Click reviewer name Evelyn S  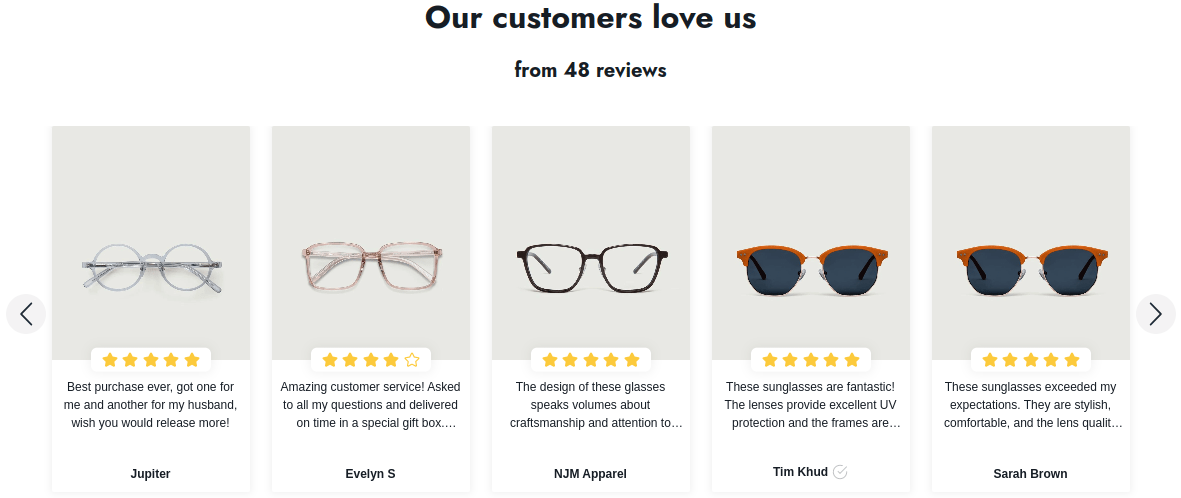(371, 474)
